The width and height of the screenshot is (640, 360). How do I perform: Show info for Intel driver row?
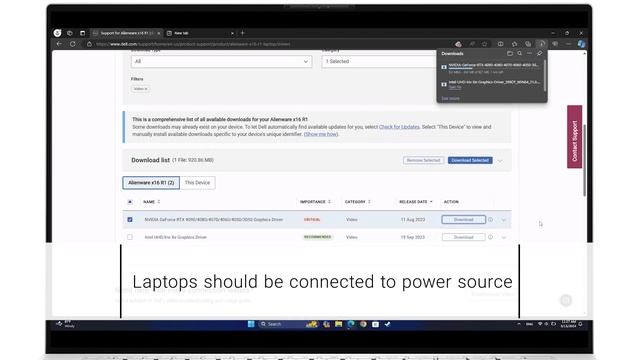pos(491,237)
